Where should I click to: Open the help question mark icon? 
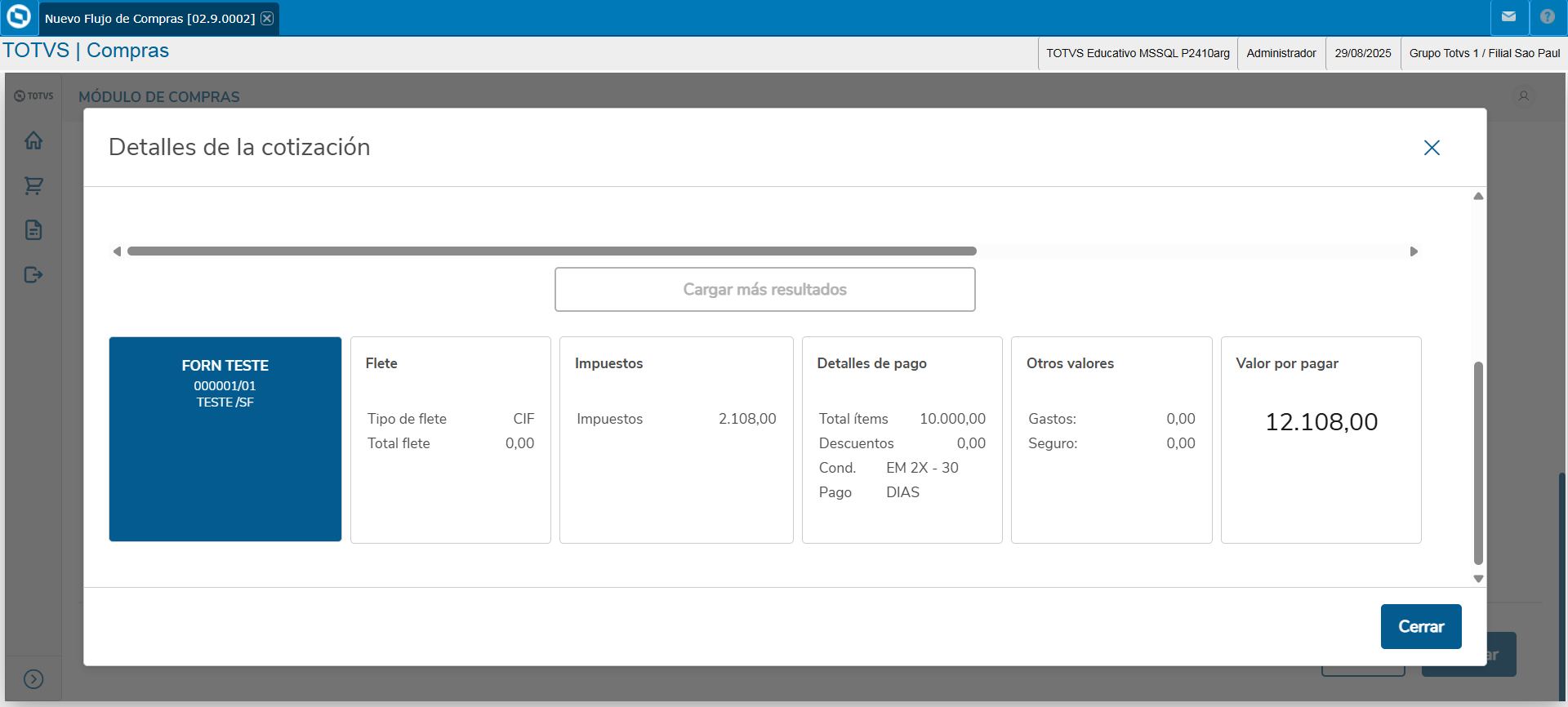tap(1548, 17)
